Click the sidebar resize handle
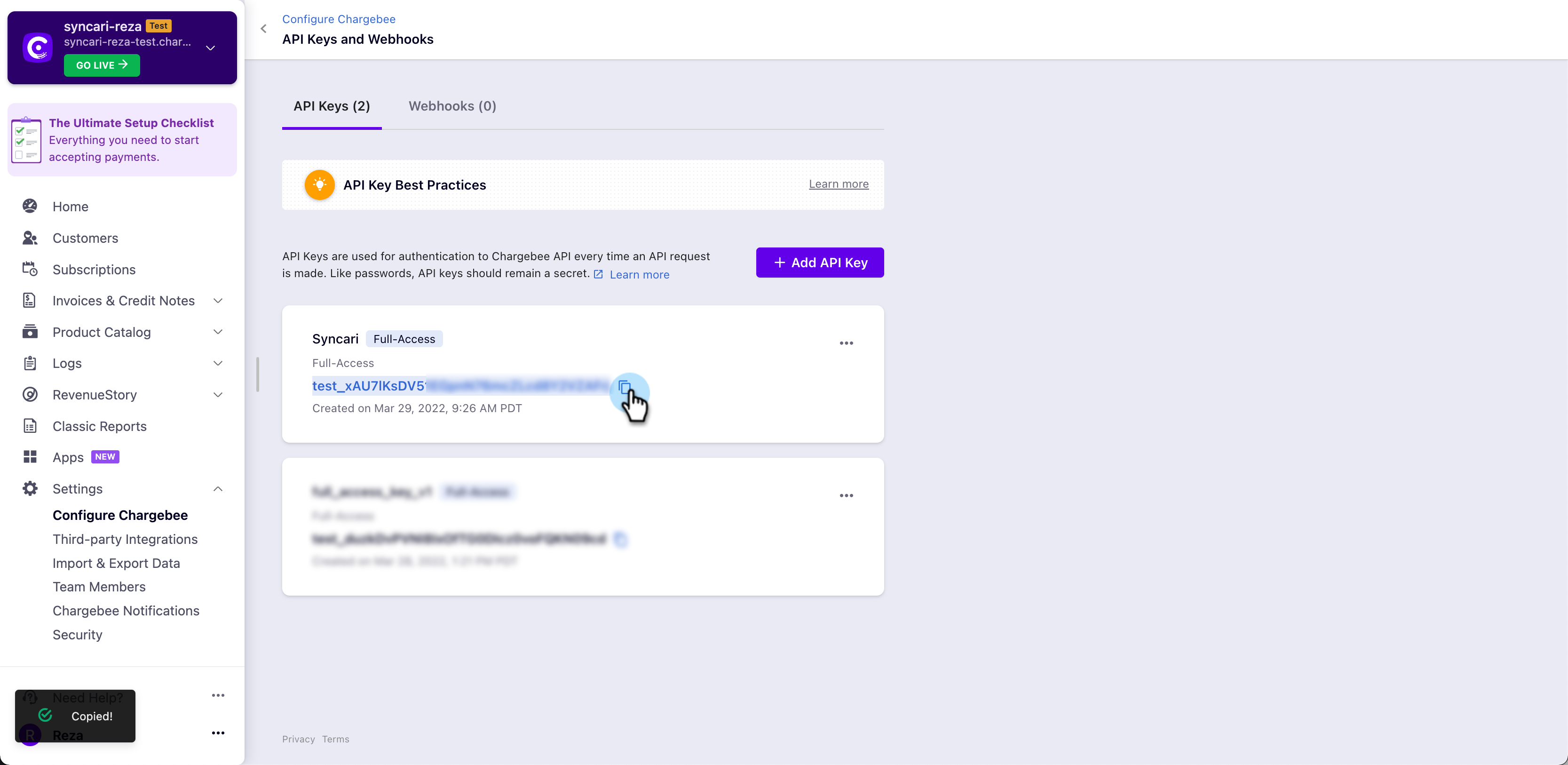1568x765 pixels. [x=257, y=374]
